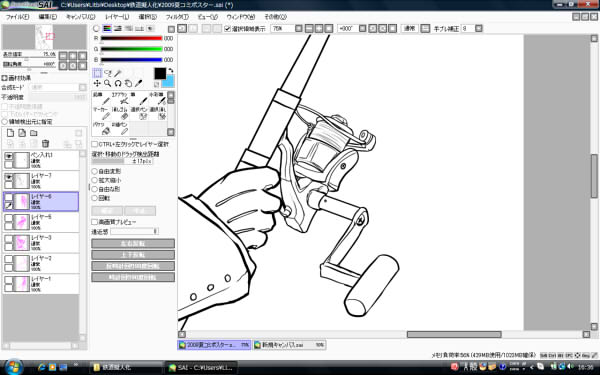Image resolution: width=600 pixels, height=375 pixels.
Task: Expand the 画材効果 section
Action: tap(5, 78)
